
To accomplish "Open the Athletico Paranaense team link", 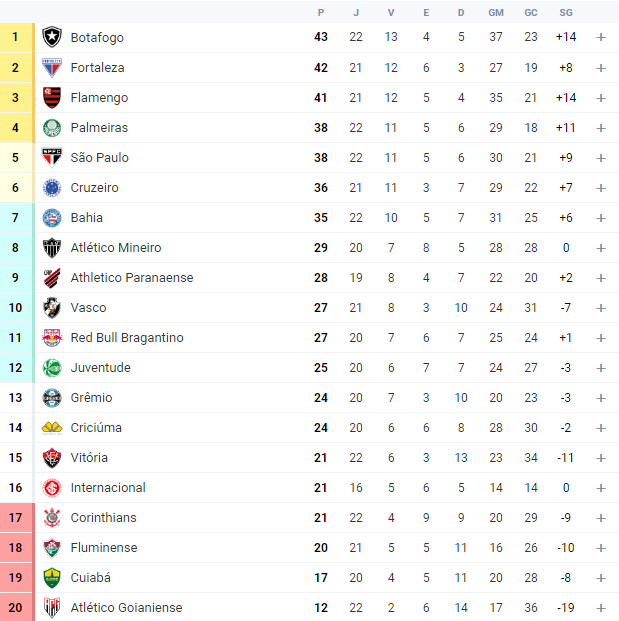I will pos(132,278).
